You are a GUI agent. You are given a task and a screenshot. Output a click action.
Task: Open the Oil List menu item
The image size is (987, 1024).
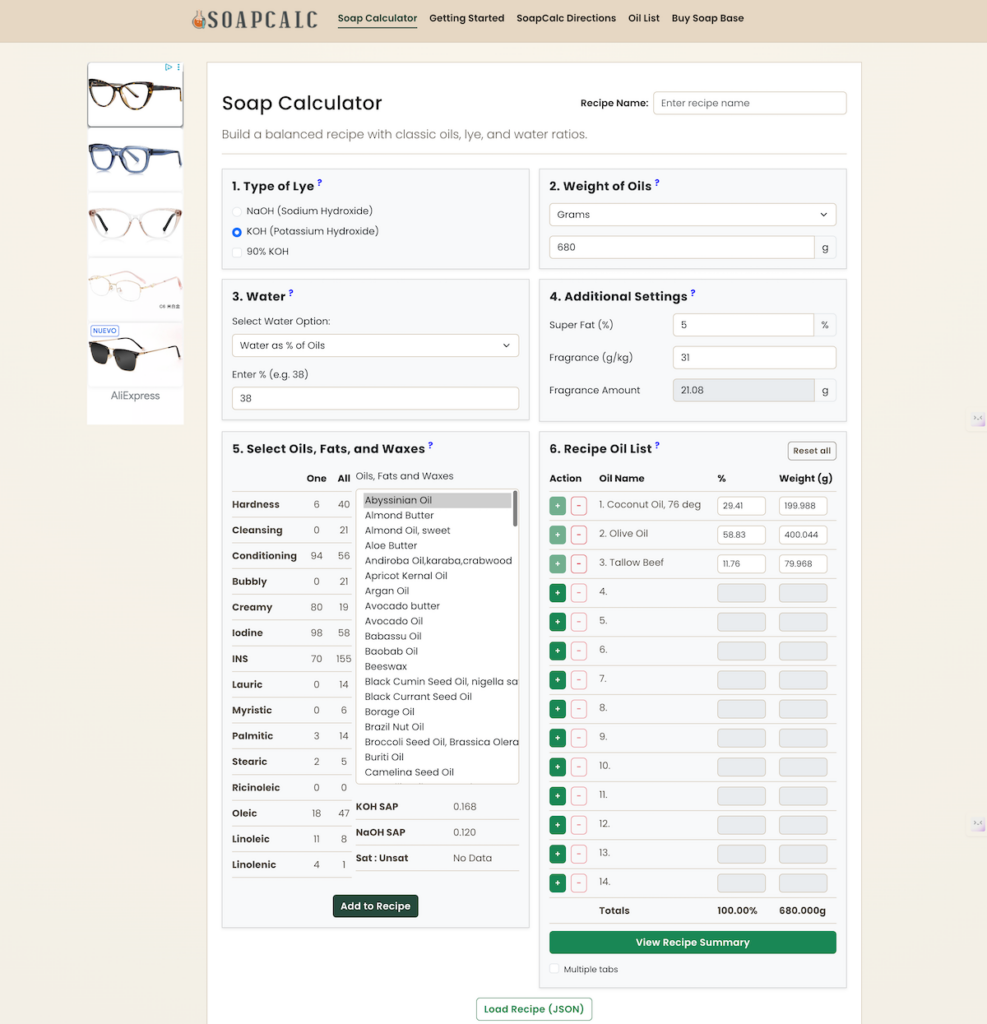pos(643,17)
